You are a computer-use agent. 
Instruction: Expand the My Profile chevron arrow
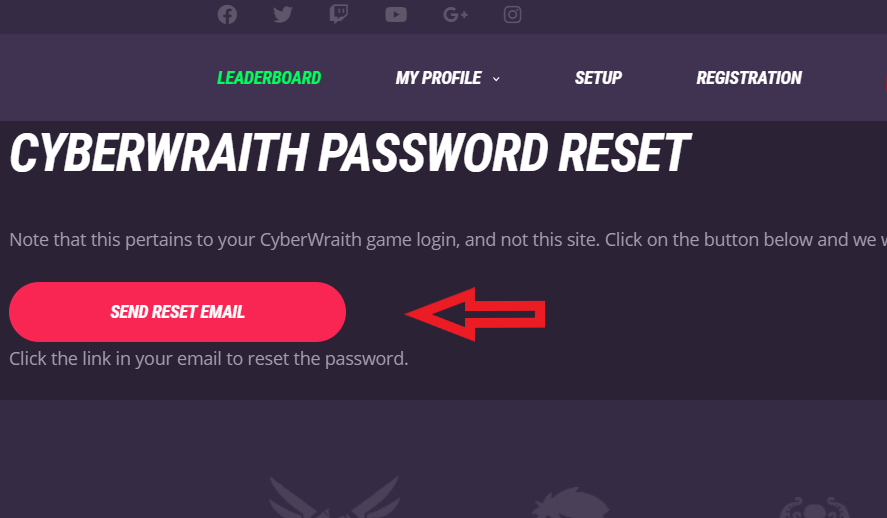click(496, 79)
